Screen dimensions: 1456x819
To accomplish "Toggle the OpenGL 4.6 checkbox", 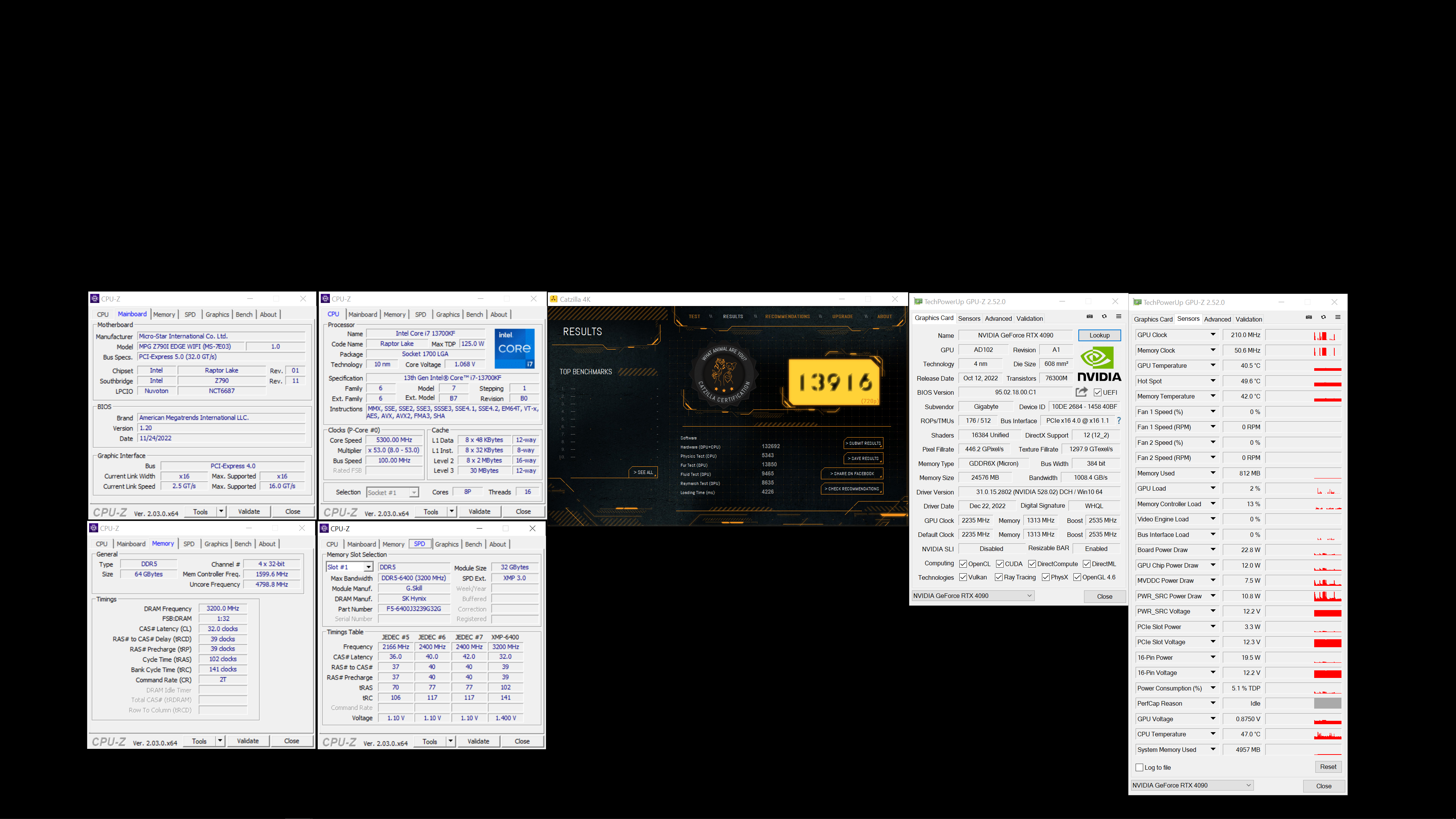I will click(x=1077, y=577).
